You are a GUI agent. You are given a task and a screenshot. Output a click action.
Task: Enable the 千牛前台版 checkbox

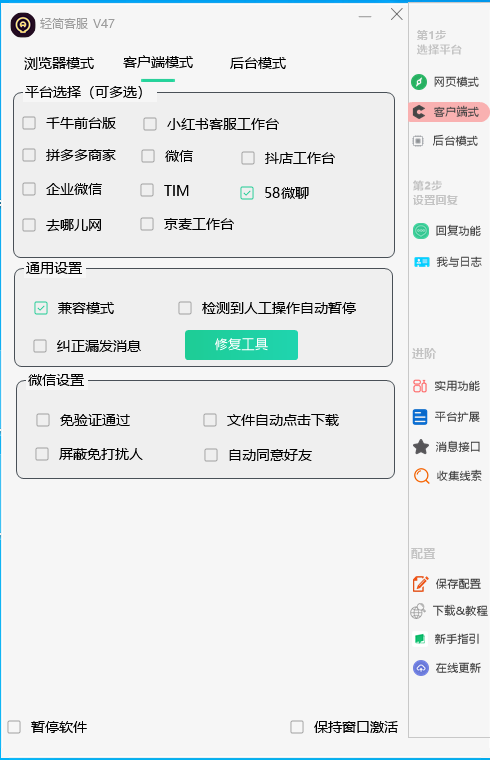tap(29, 123)
